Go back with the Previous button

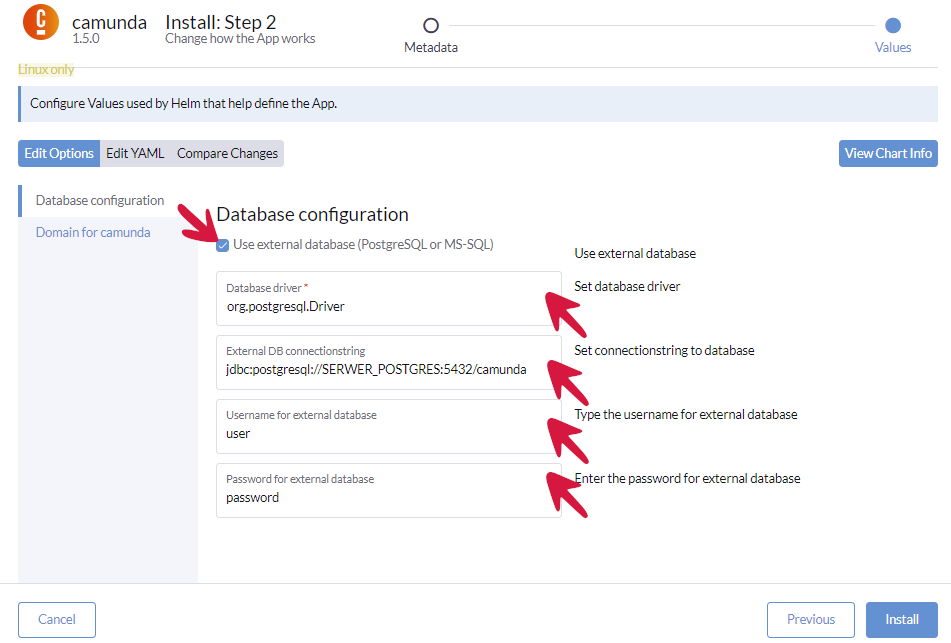click(x=810, y=619)
